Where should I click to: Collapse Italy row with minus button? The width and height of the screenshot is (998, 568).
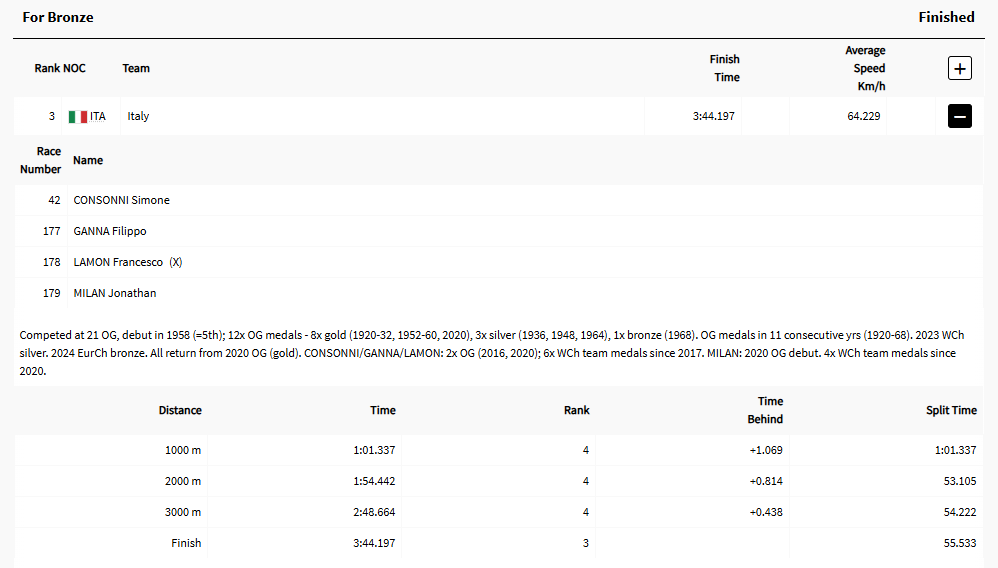[959, 116]
